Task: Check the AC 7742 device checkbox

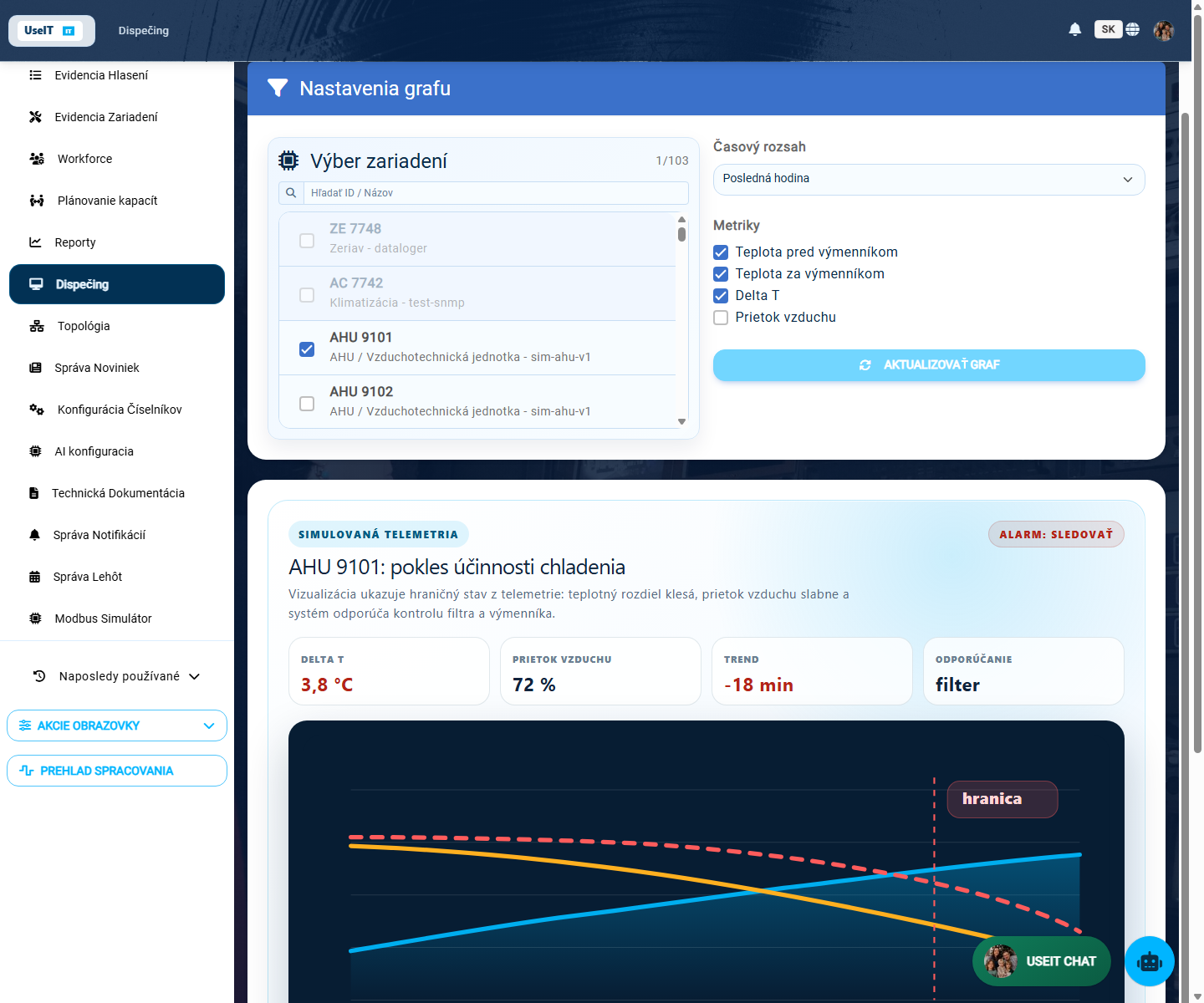Action: point(307,295)
